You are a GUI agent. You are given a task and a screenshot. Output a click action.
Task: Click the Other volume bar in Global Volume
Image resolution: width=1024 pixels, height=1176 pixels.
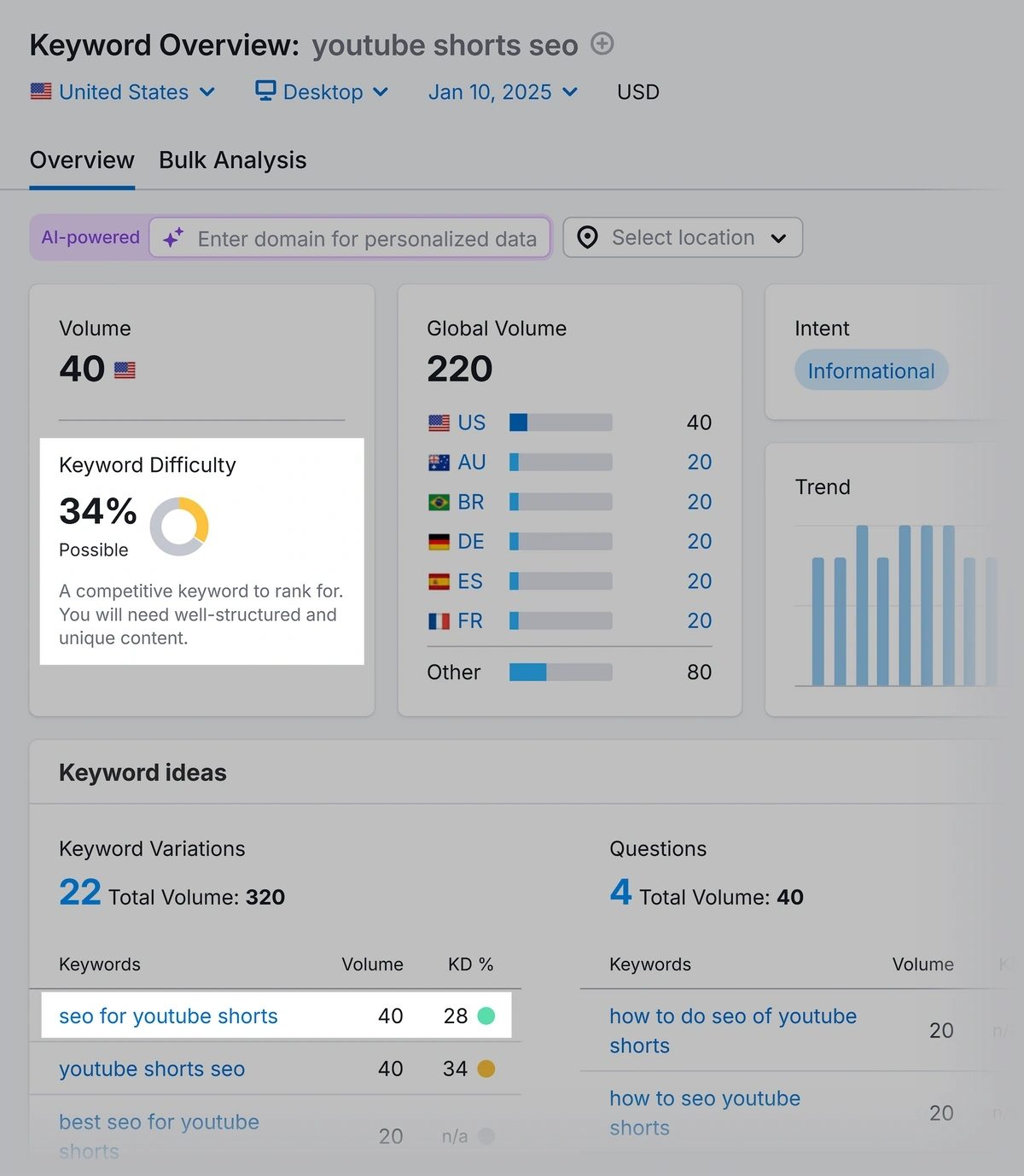click(x=561, y=672)
